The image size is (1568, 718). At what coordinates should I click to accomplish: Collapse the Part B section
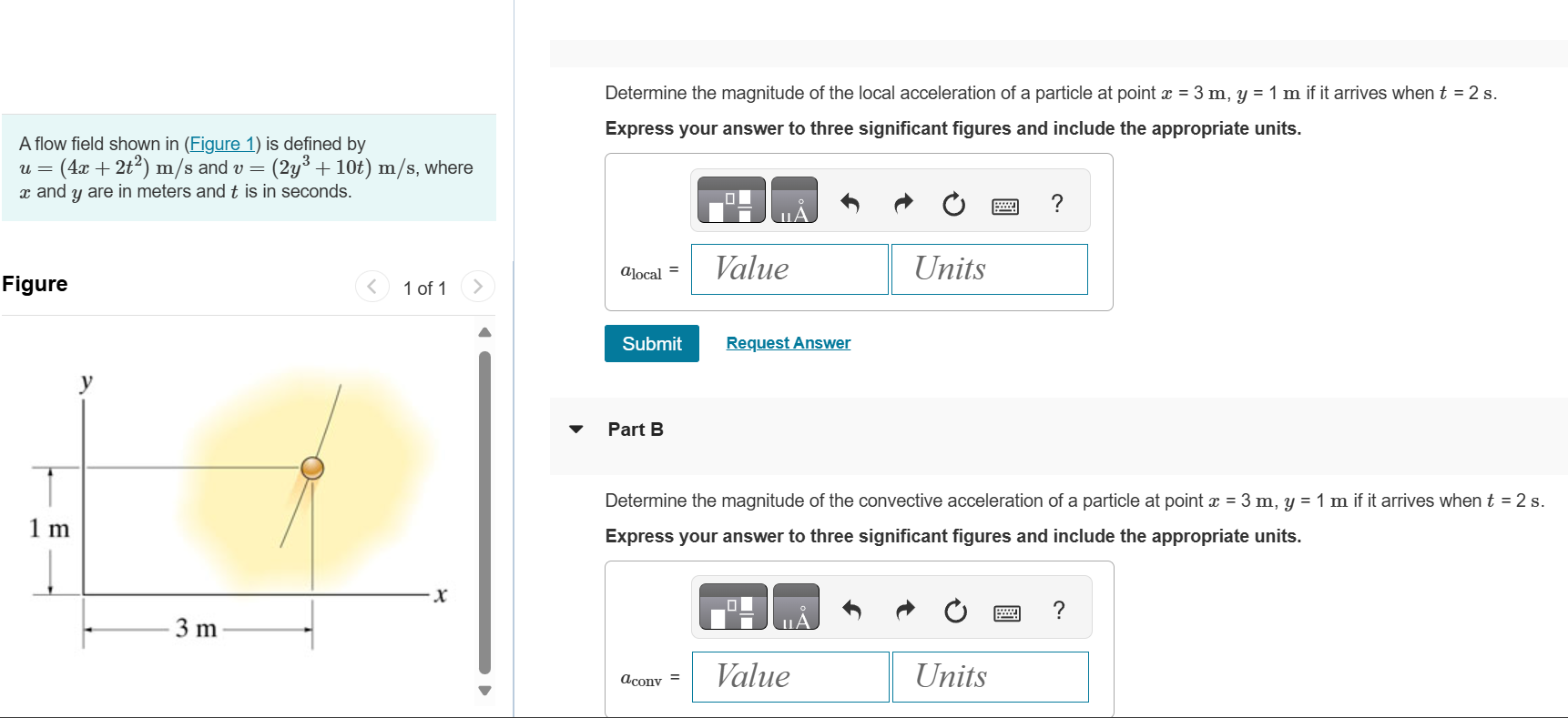pyautogui.click(x=575, y=429)
